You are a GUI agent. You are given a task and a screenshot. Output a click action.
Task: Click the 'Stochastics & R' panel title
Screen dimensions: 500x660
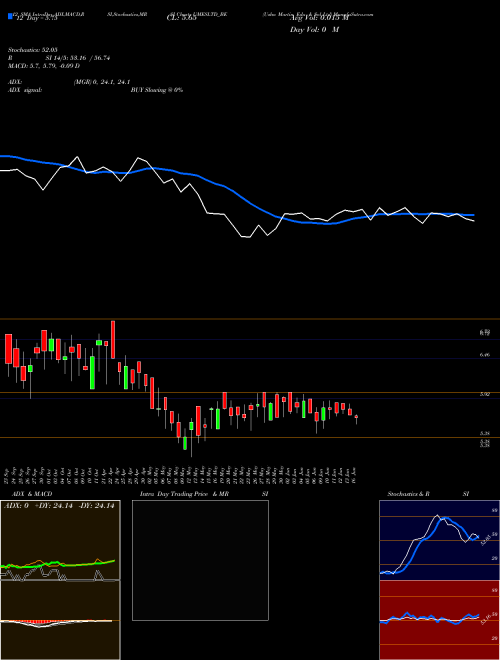pos(408,494)
